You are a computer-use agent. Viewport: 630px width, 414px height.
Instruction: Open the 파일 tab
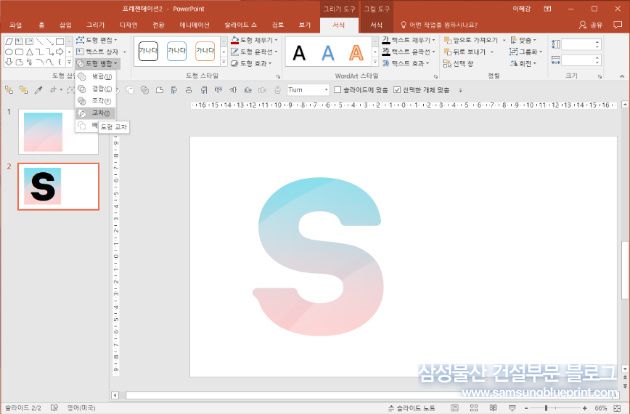15,25
